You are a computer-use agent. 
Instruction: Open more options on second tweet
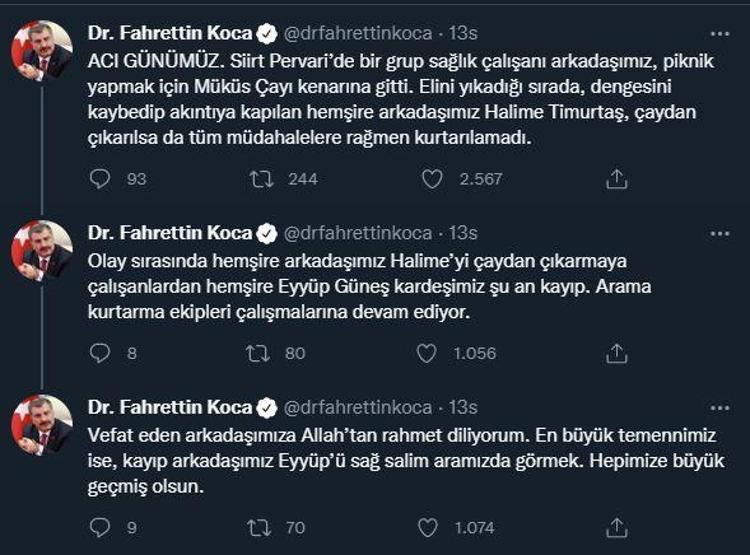(718, 233)
